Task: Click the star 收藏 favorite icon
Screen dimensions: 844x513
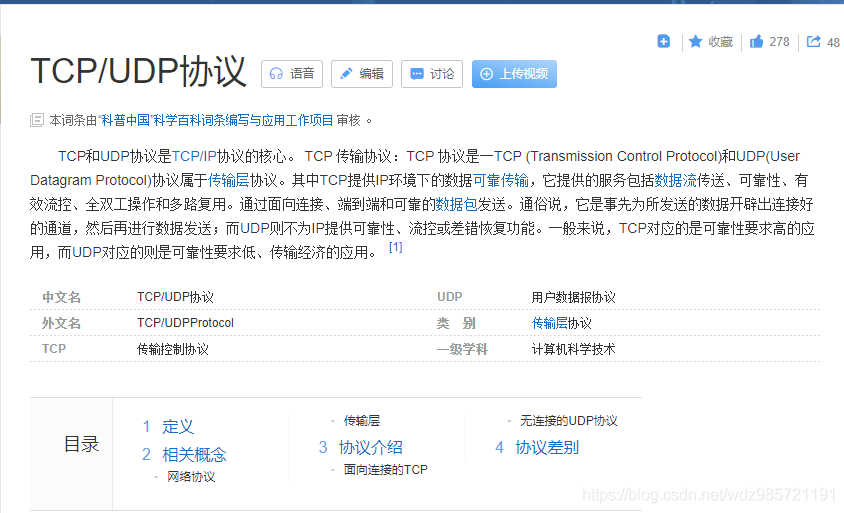Action: click(x=695, y=41)
